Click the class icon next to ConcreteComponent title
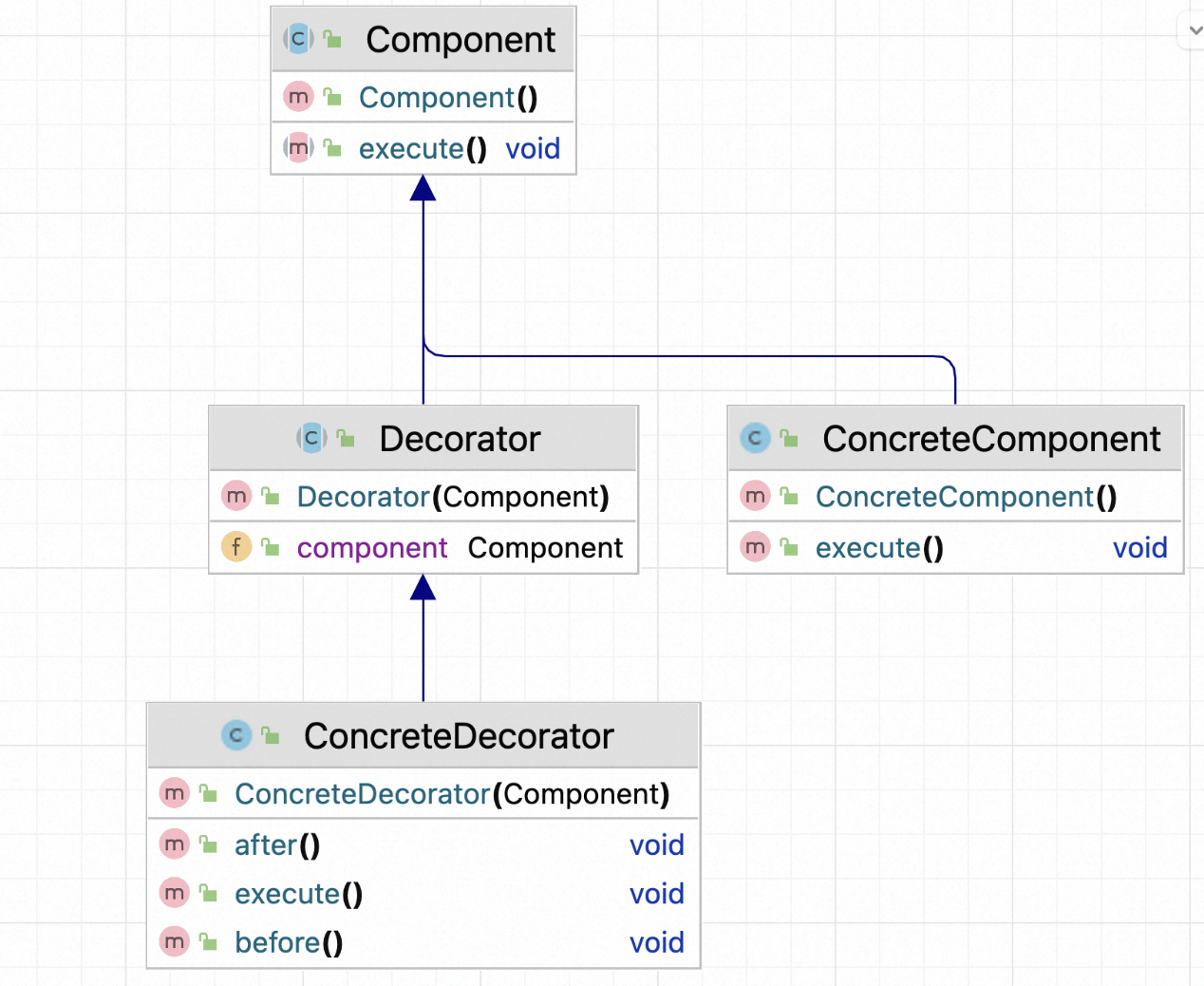 click(755, 438)
